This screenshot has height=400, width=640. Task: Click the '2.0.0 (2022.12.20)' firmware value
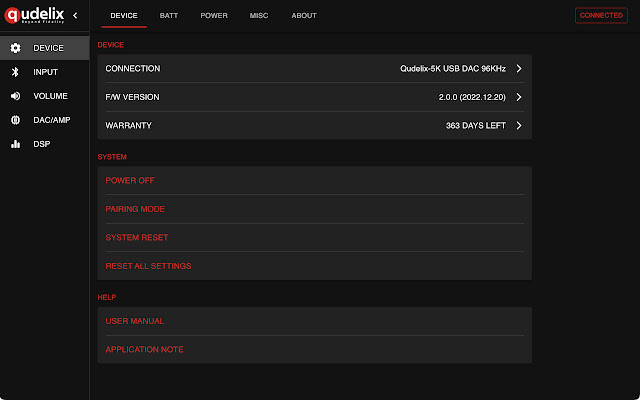point(472,97)
